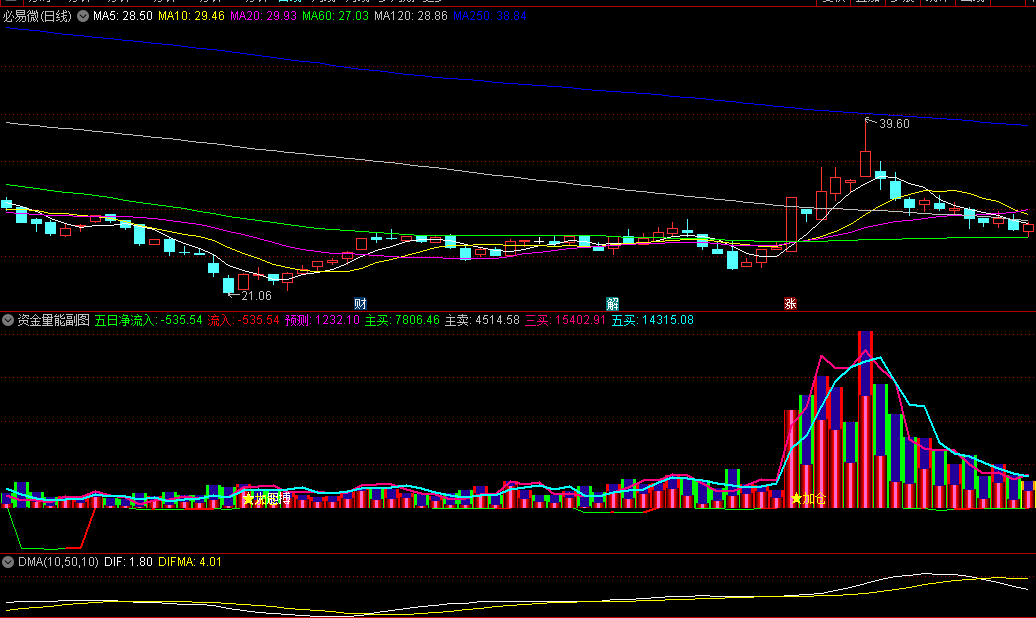The width and height of the screenshot is (1036, 618).
Task: Select the 主卖: 4514.58 value
Action: pyautogui.click(x=482, y=321)
